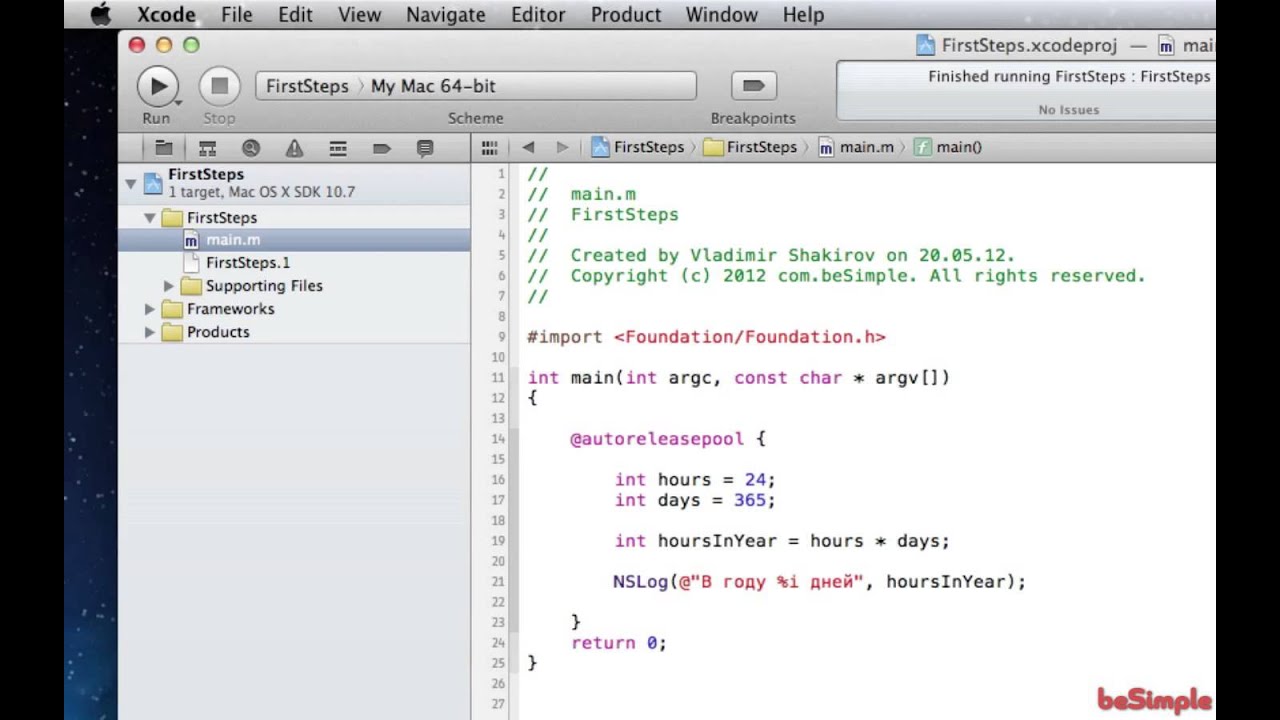Image resolution: width=1280 pixels, height=720 pixels.
Task: Show the Project navigator folder icon
Action: [x=164, y=148]
